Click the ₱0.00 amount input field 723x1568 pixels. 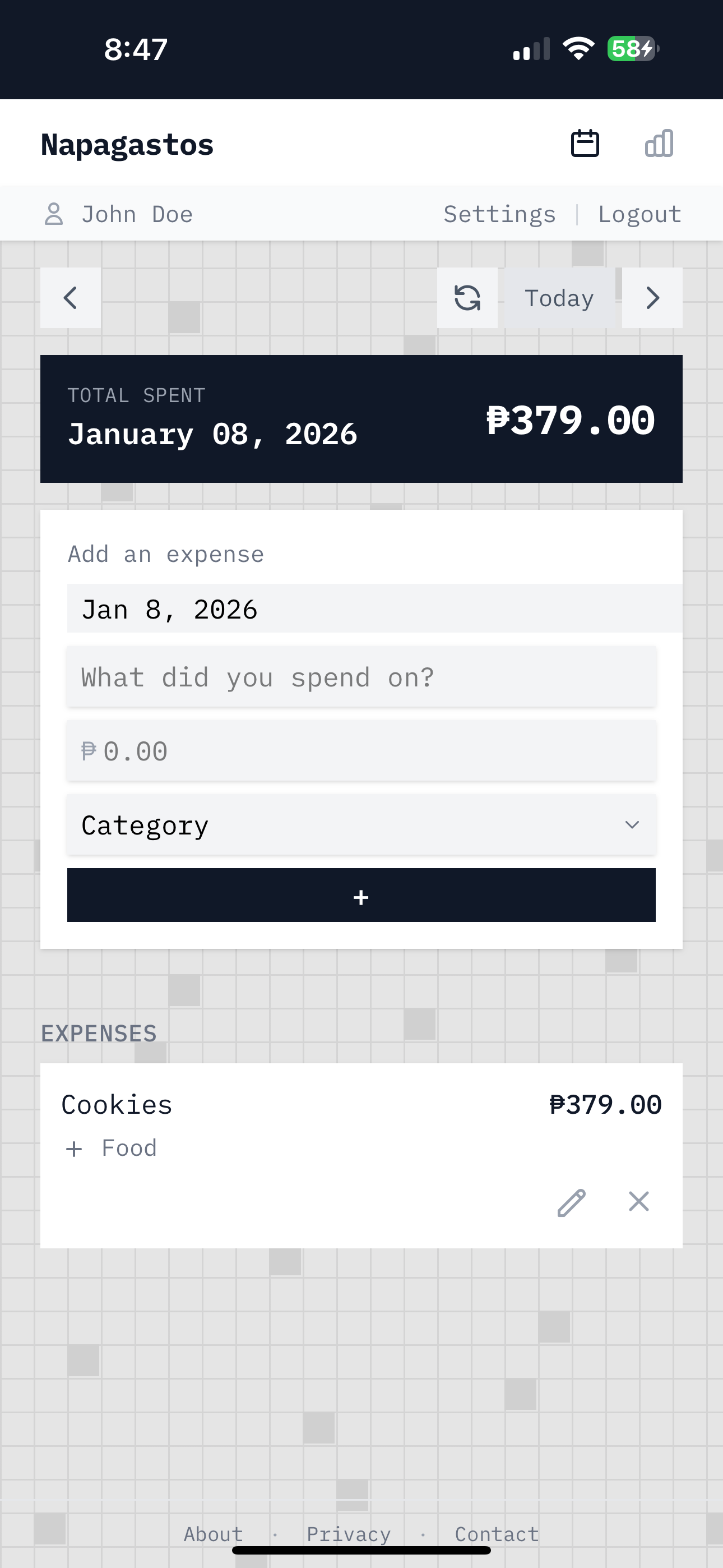point(361,751)
